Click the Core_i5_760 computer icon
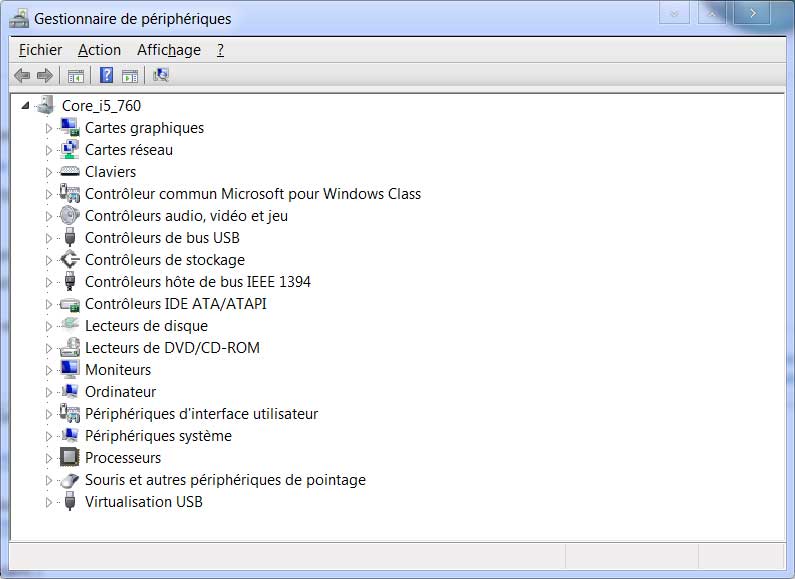This screenshot has width=795, height=579. point(46,105)
